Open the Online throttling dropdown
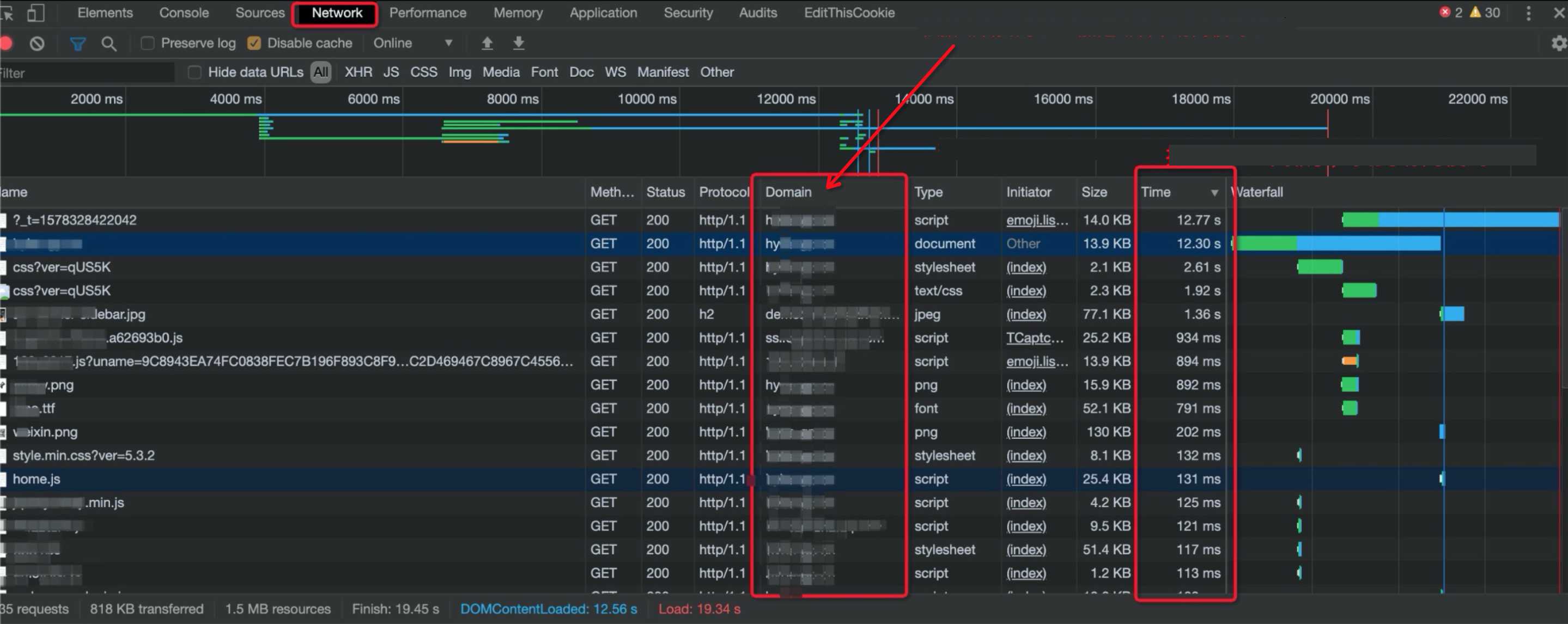The height and width of the screenshot is (624, 1568). tap(412, 43)
